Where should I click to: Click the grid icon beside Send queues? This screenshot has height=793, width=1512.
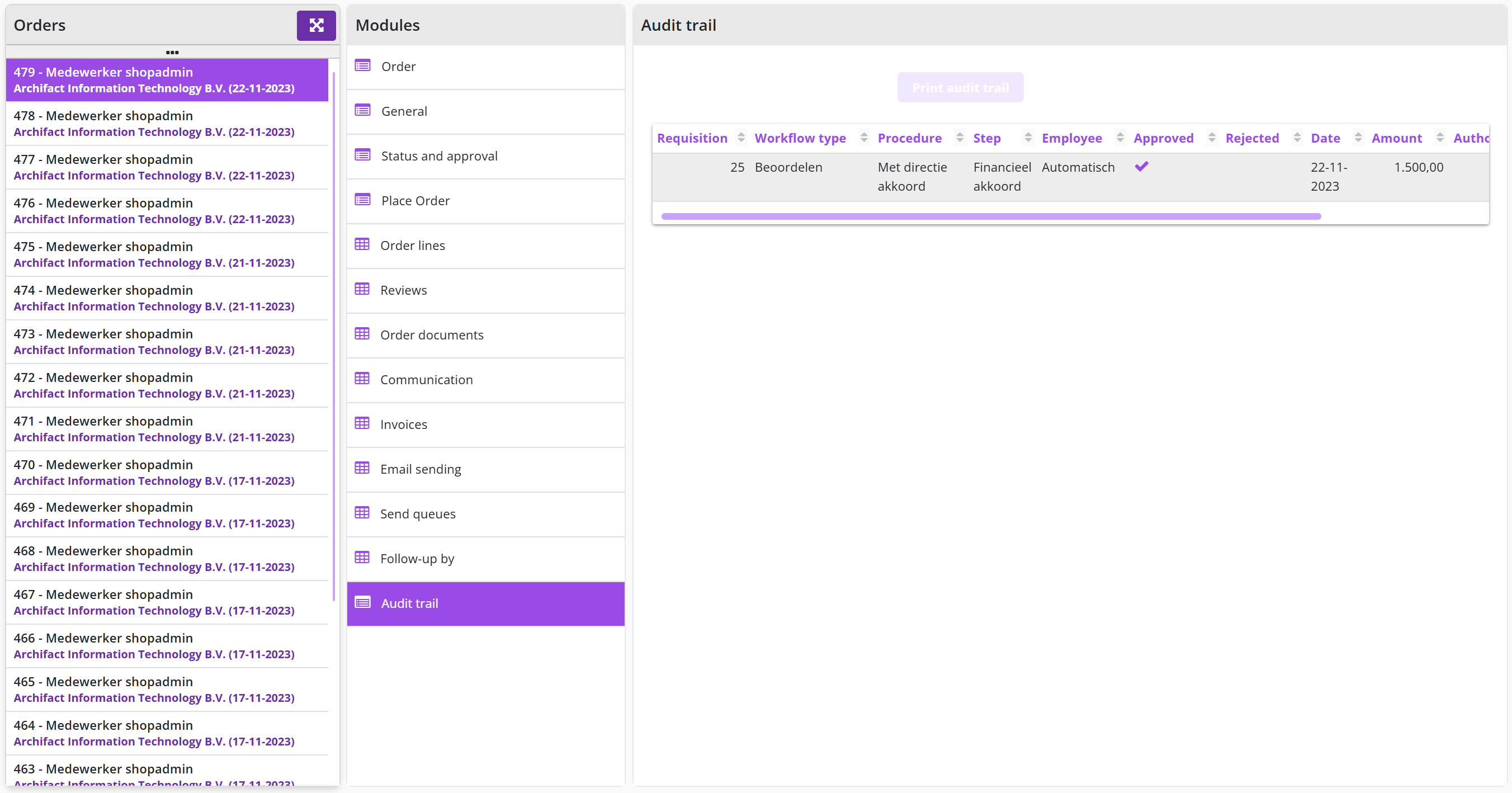362,512
